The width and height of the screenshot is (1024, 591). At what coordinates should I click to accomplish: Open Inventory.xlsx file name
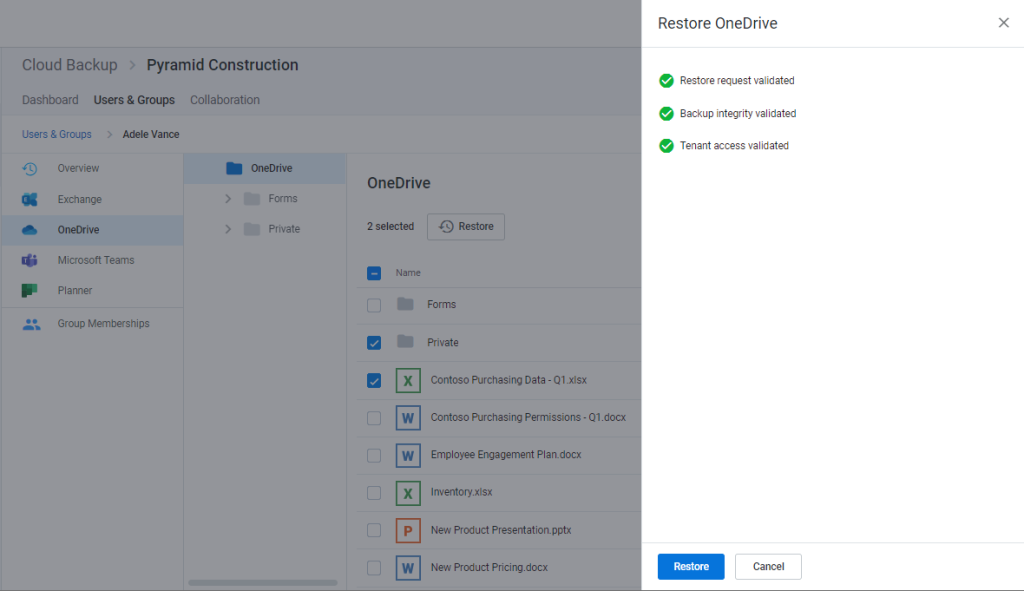[x=462, y=492]
